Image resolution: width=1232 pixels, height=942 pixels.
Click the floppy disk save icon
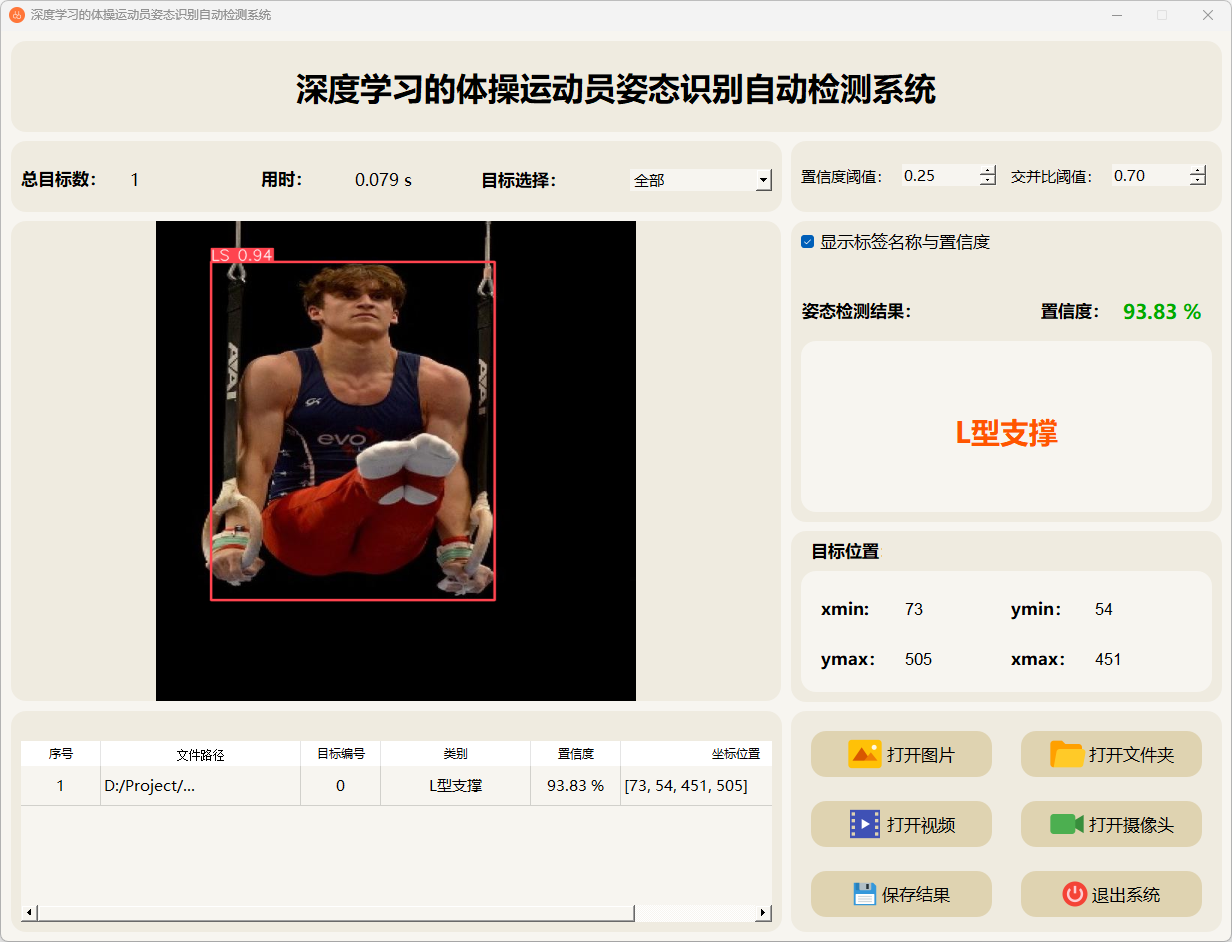(864, 894)
